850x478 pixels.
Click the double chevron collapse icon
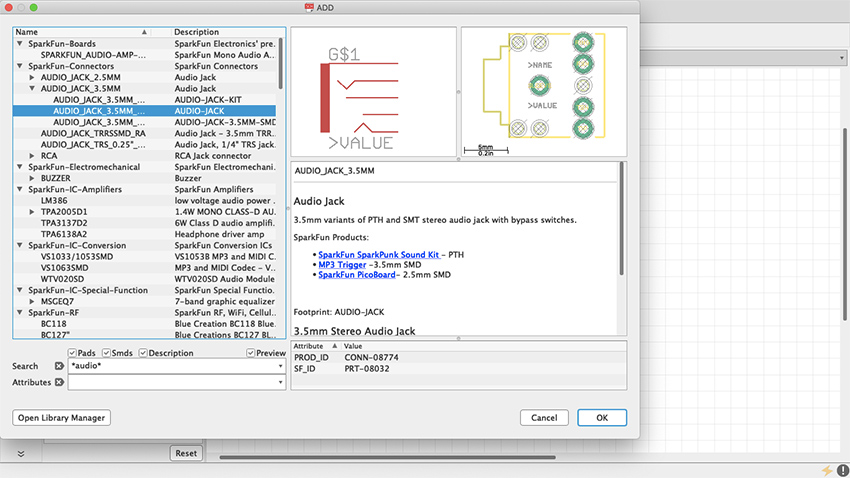coord(21,454)
